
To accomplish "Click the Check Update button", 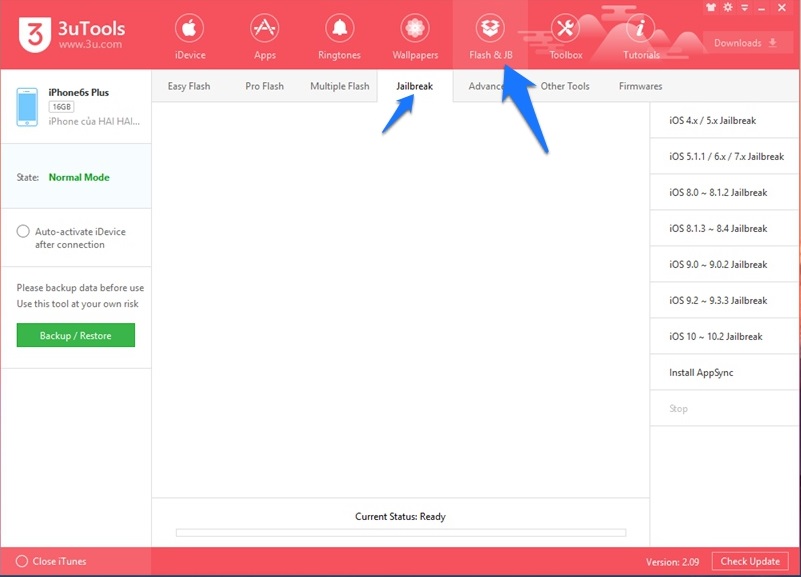I will tap(750, 561).
